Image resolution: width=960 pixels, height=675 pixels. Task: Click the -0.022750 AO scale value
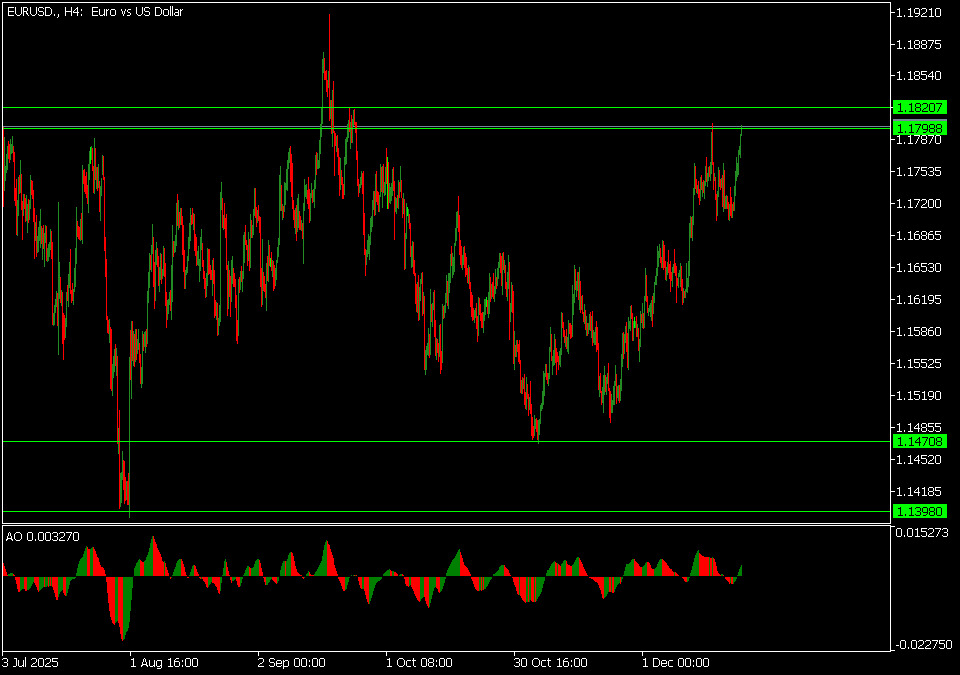[x=921, y=645]
